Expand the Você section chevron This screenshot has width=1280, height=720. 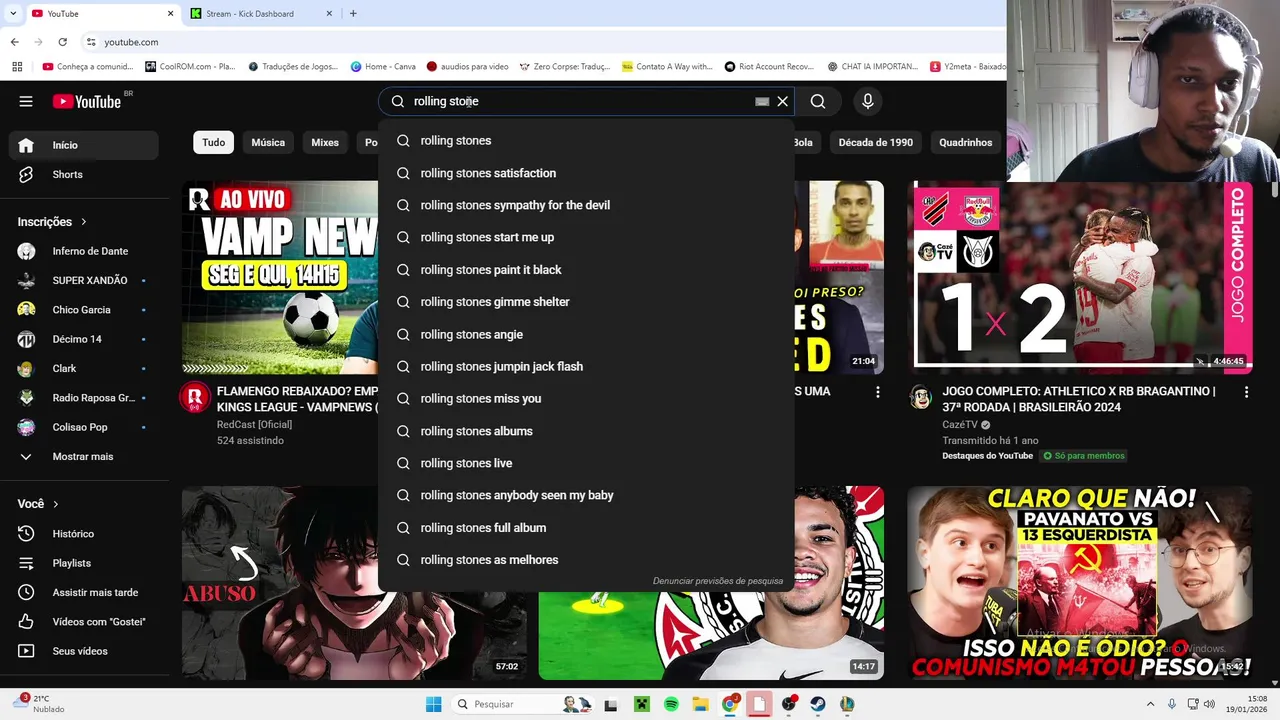[x=56, y=504]
